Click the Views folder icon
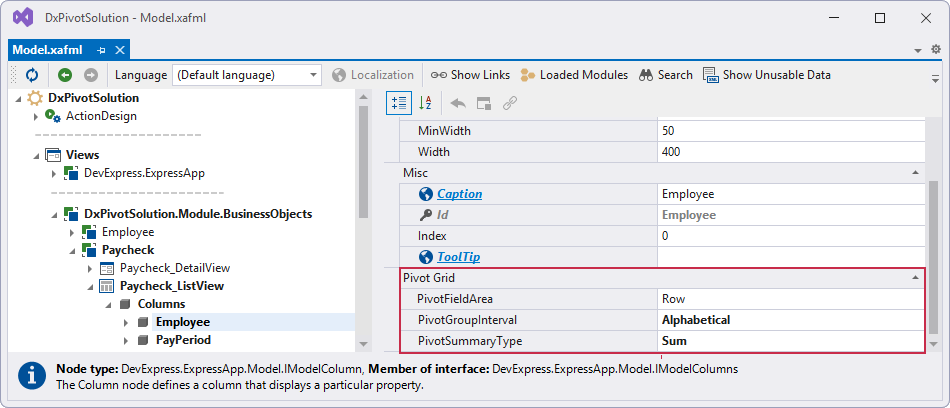950x408 pixels. tap(53, 155)
